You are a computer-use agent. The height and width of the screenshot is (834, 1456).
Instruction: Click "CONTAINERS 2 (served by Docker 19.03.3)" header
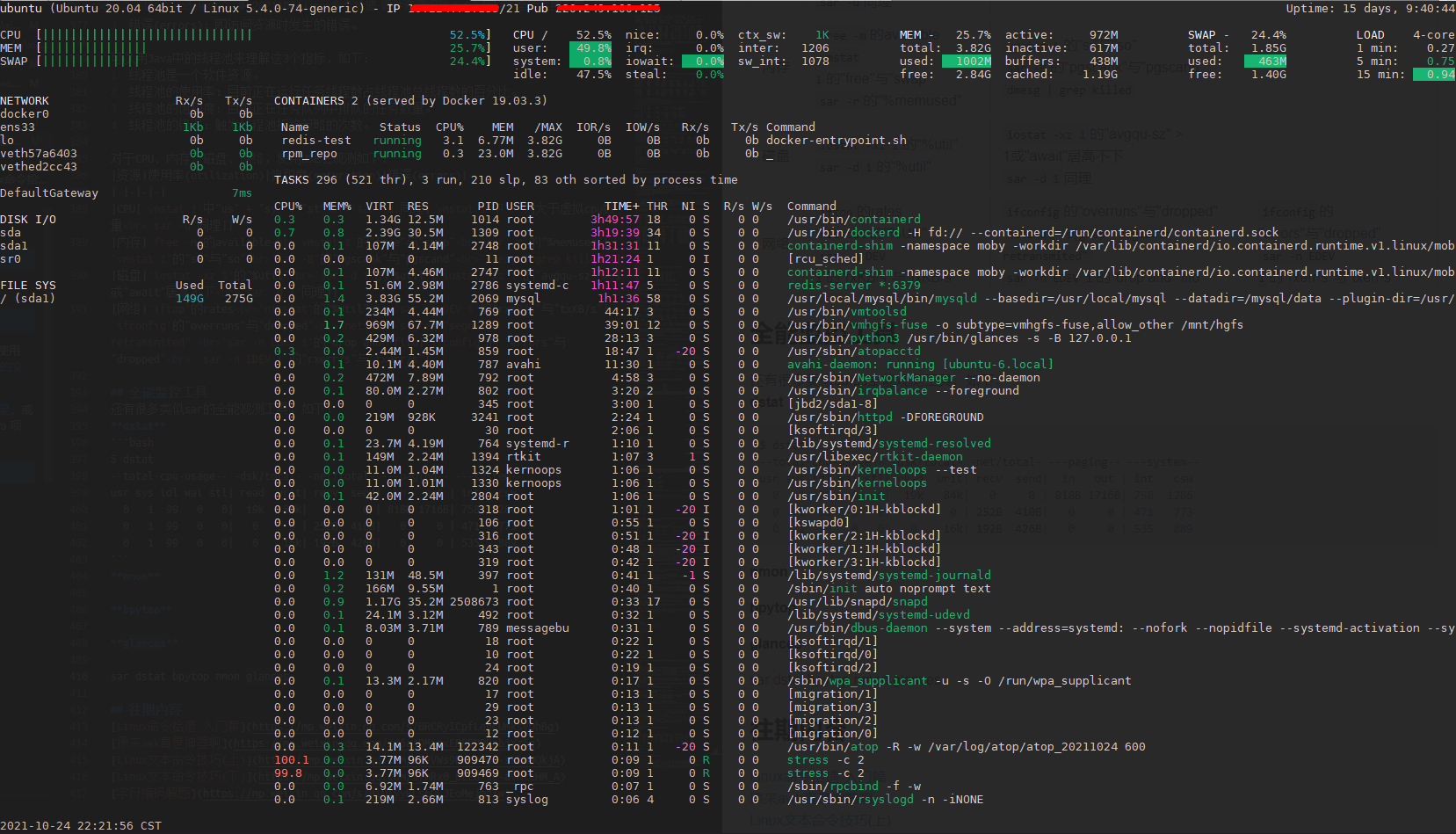click(410, 101)
